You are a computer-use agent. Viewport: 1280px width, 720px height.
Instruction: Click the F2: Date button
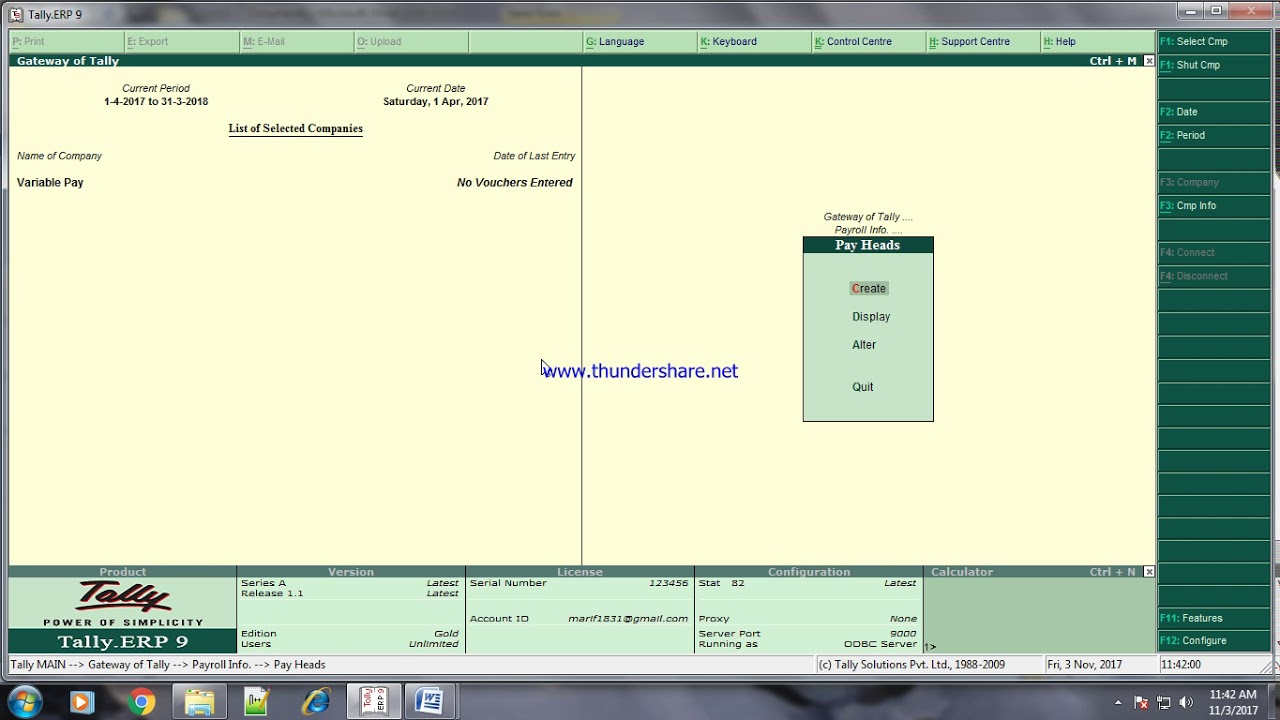coord(1213,112)
